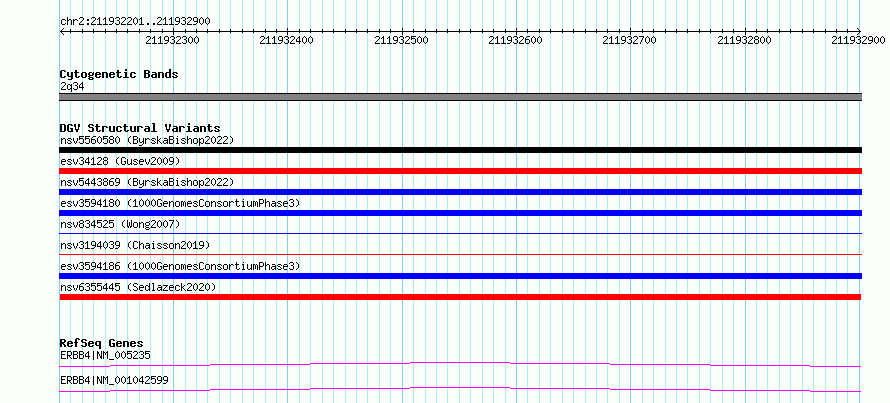Screen dimensions: 890x403
Task: Click the blue bar of esv3594186
Action: 460,276
